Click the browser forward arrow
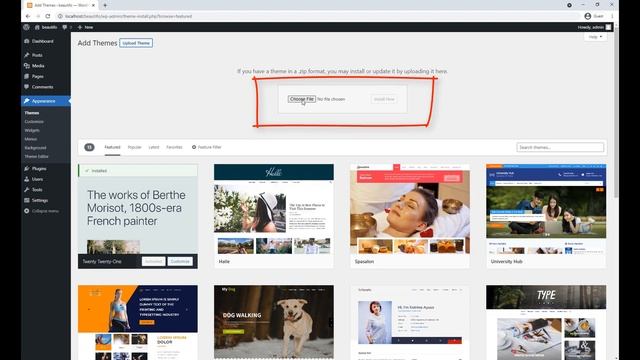The height and width of the screenshot is (360, 640). point(38,16)
